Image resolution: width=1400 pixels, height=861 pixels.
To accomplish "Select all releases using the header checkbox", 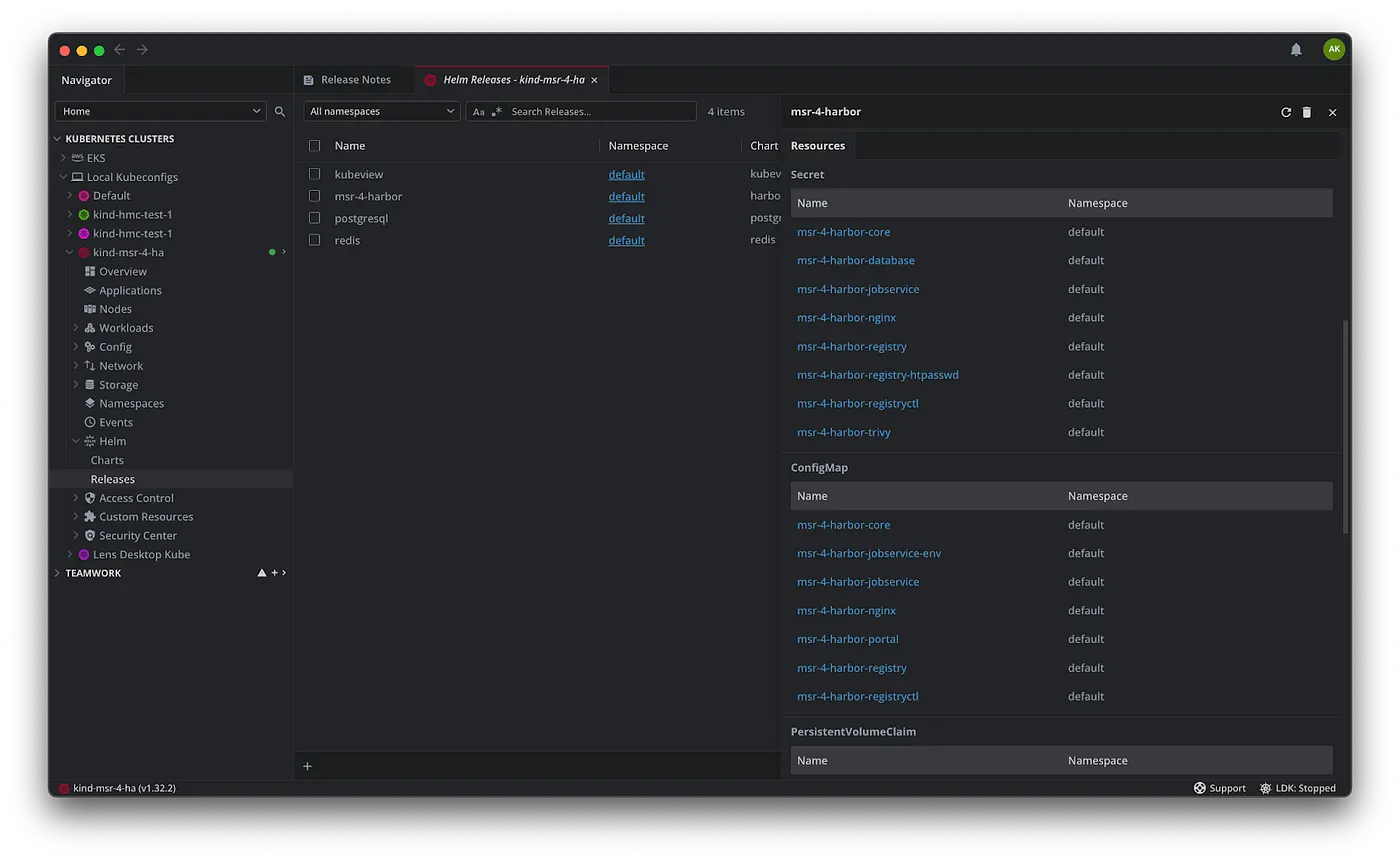I will point(314,145).
